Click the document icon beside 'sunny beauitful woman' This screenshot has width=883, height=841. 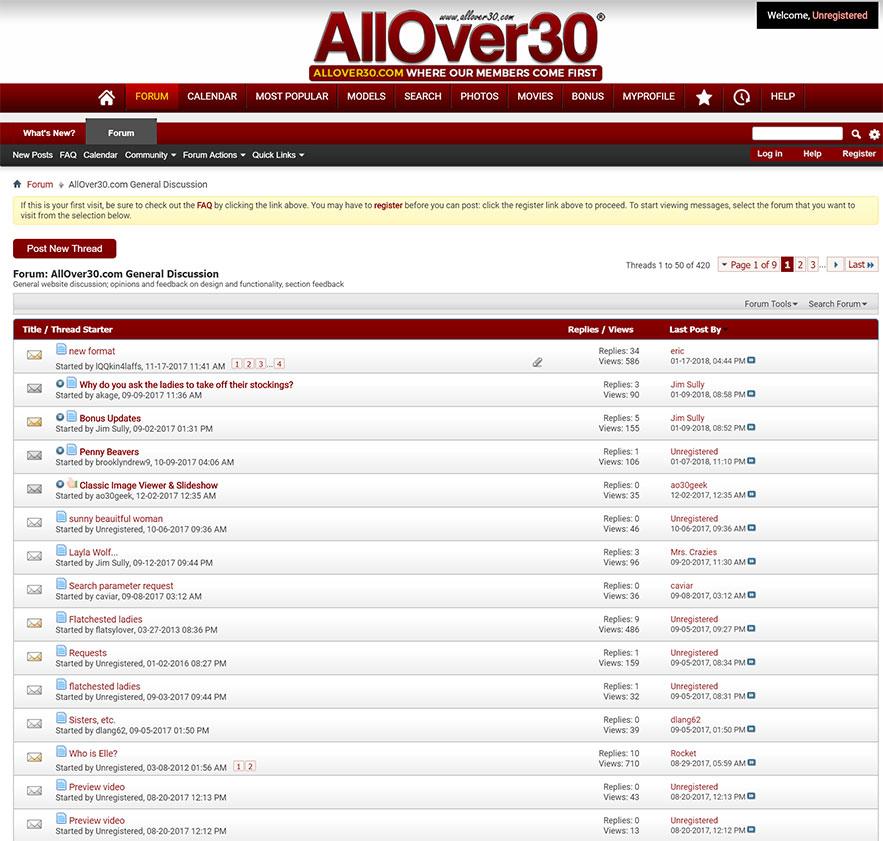click(x=61, y=517)
